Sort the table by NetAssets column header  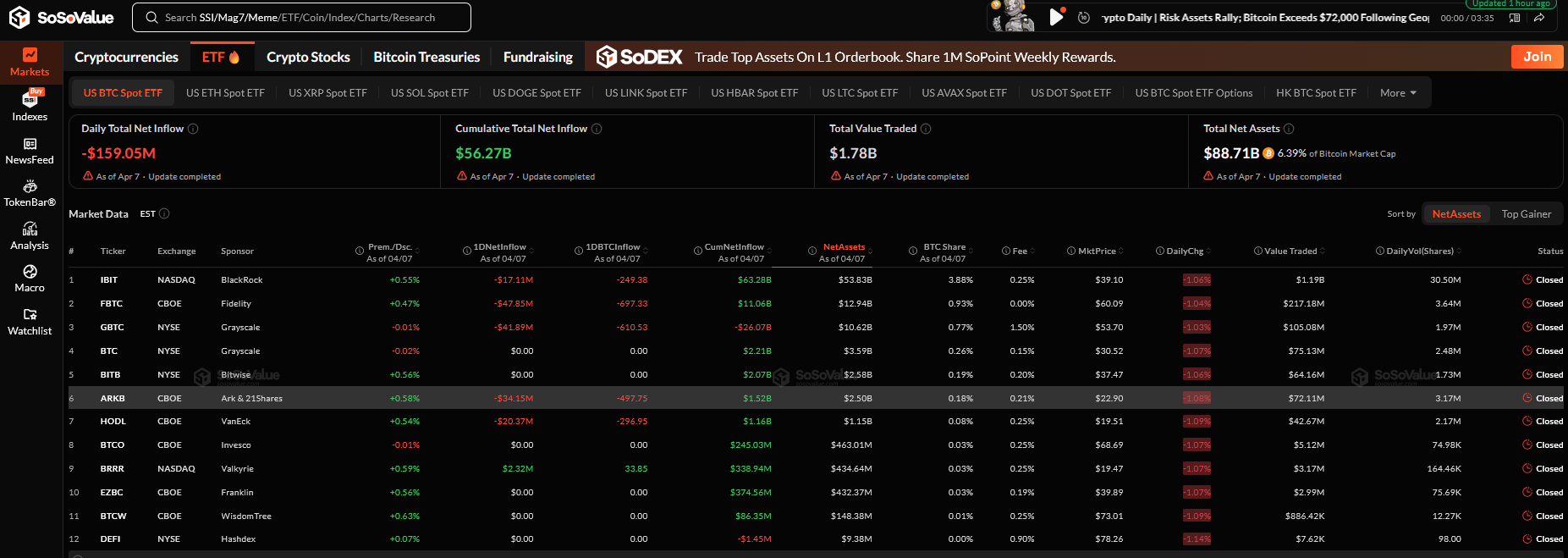point(844,246)
